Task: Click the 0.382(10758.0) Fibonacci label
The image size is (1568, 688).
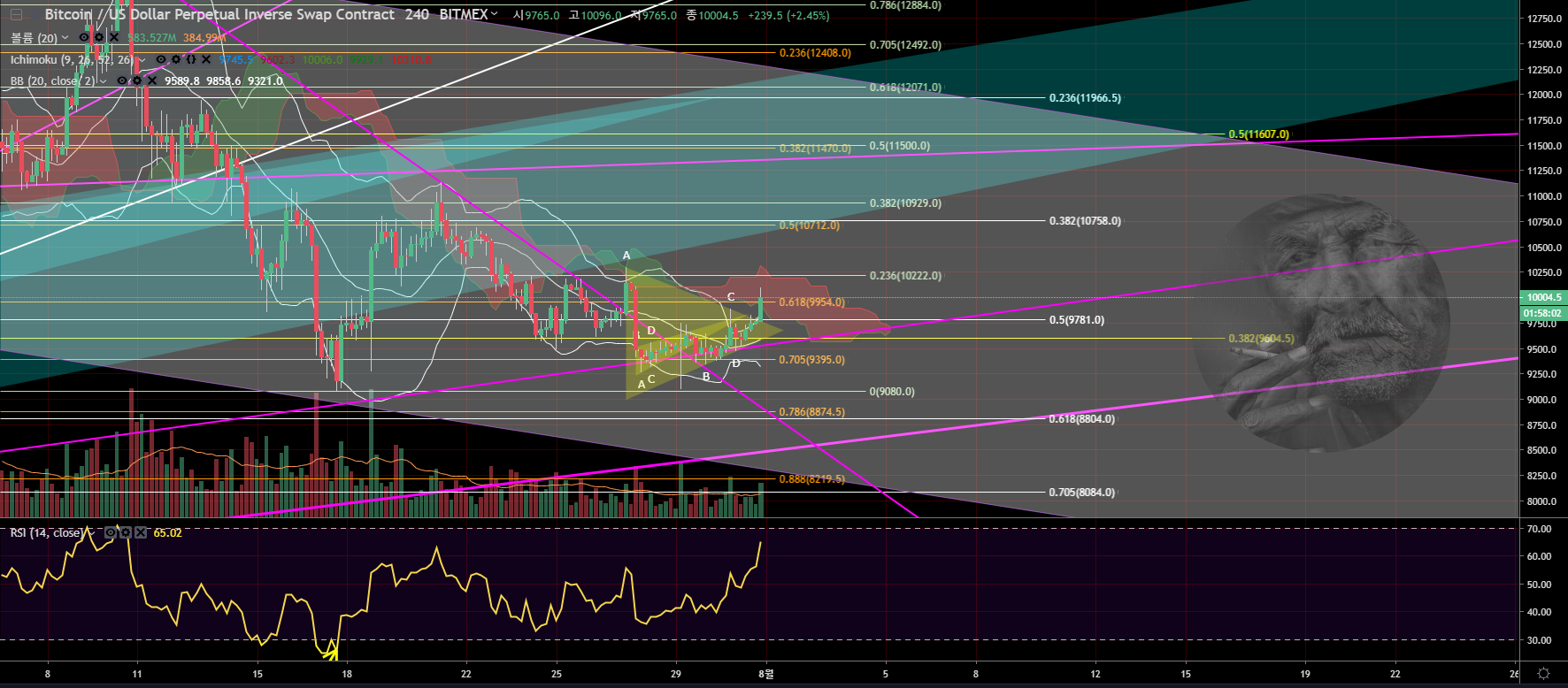Action: tap(1085, 221)
